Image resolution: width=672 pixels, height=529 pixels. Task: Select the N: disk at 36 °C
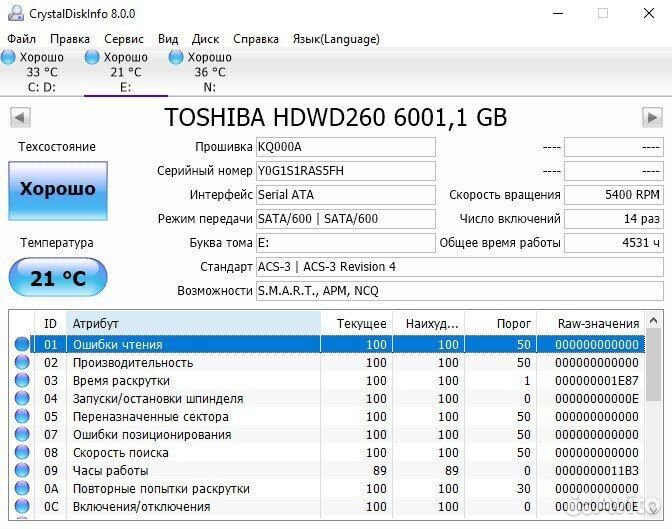[x=210, y=72]
